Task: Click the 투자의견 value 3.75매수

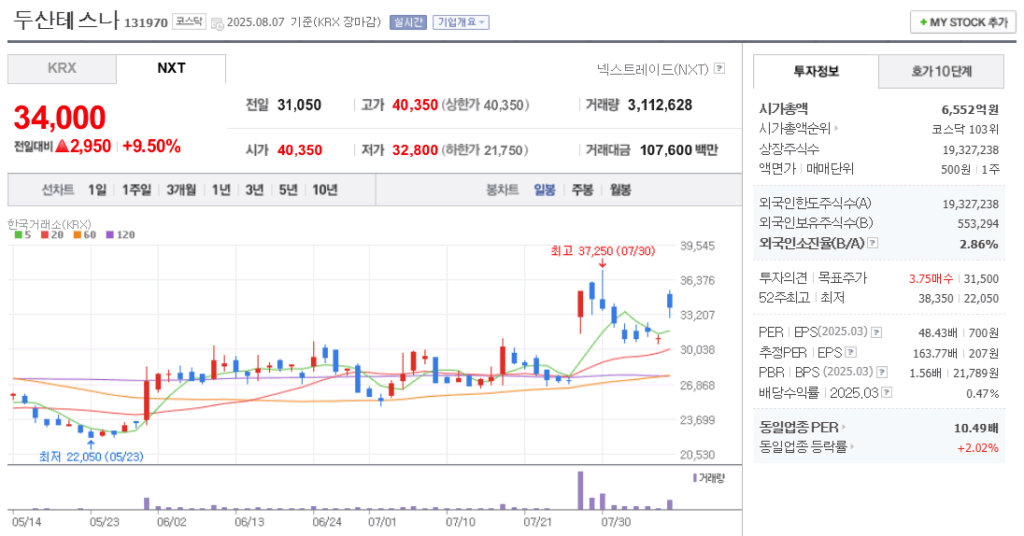Action: click(x=931, y=279)
